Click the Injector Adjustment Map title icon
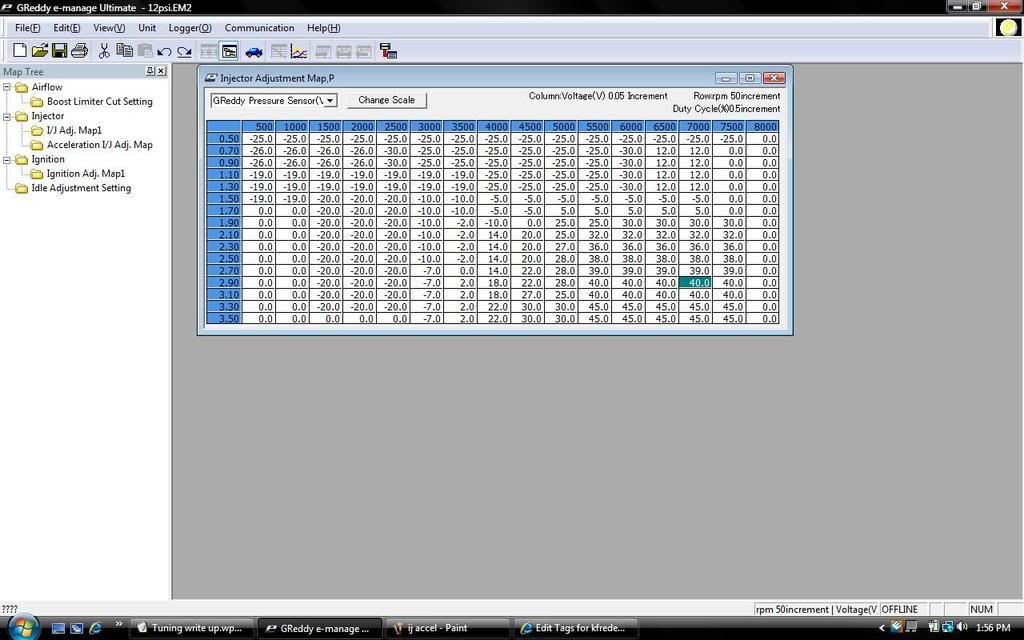The image size is (1024, 640). (210, 78)
